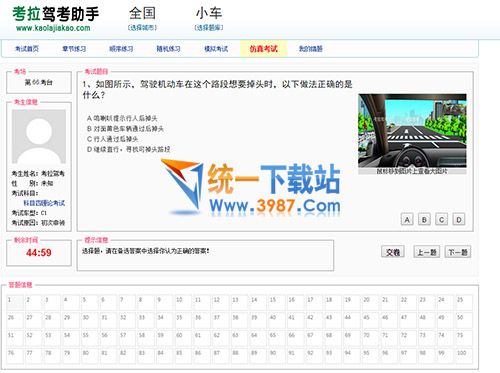
Task: Go to previous question with 上一题
Action: 427,252
